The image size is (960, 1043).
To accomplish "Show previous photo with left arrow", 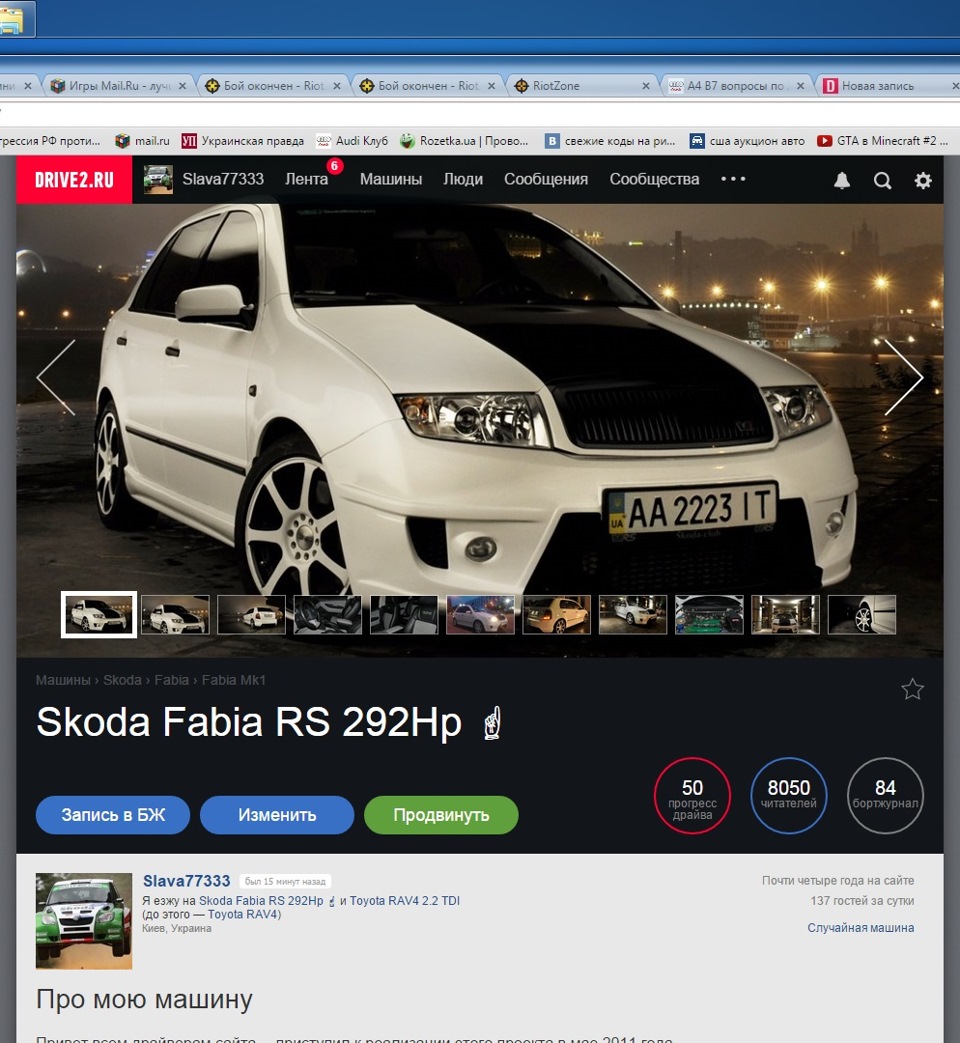I will point(56,377).
